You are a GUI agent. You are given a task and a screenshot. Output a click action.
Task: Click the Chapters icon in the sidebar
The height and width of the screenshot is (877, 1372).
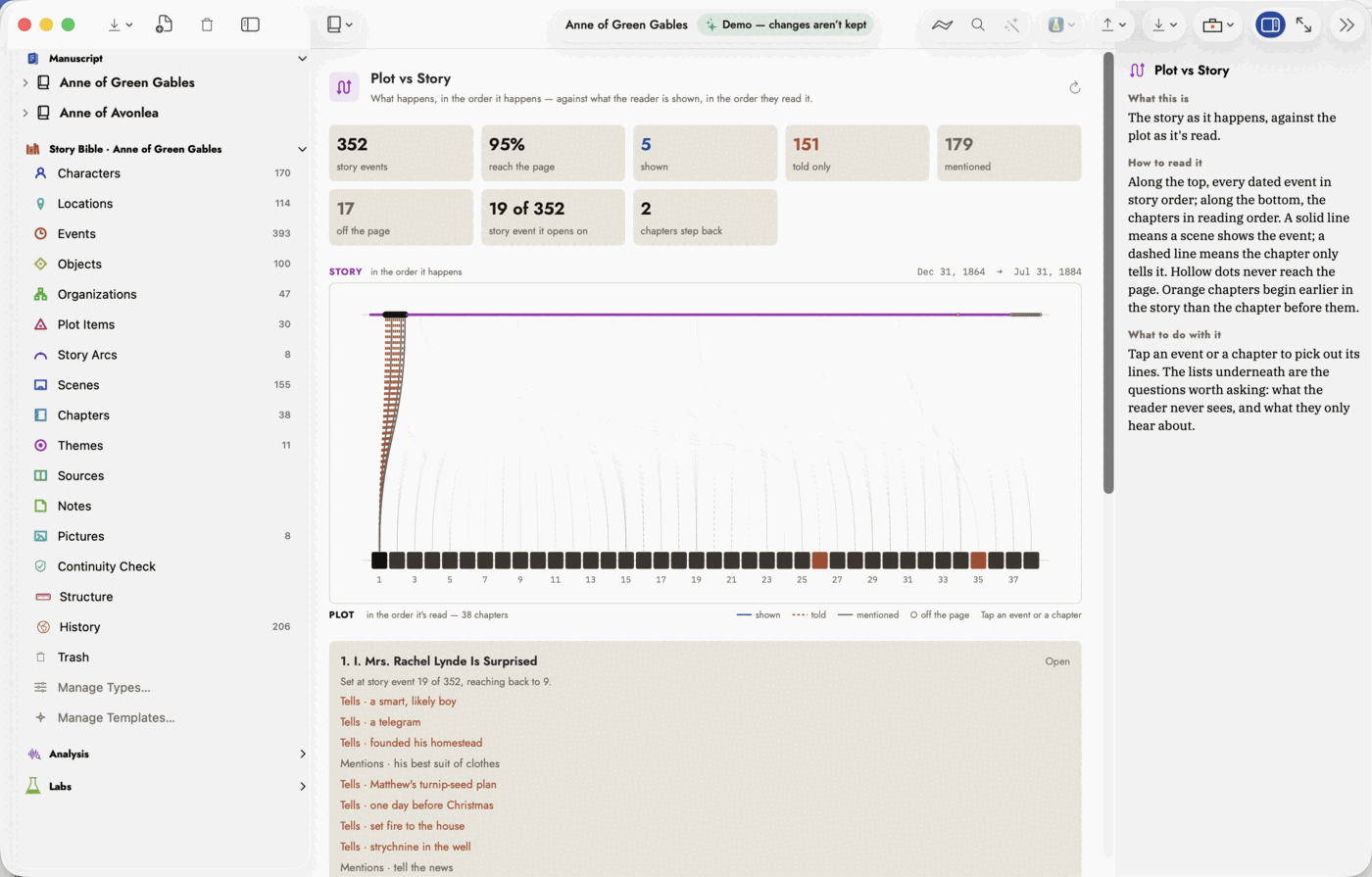tap(40, 415)
